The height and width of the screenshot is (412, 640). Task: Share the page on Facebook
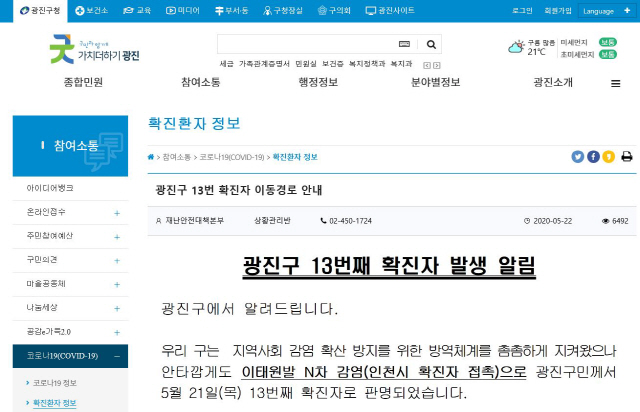(x=593, y=157)
